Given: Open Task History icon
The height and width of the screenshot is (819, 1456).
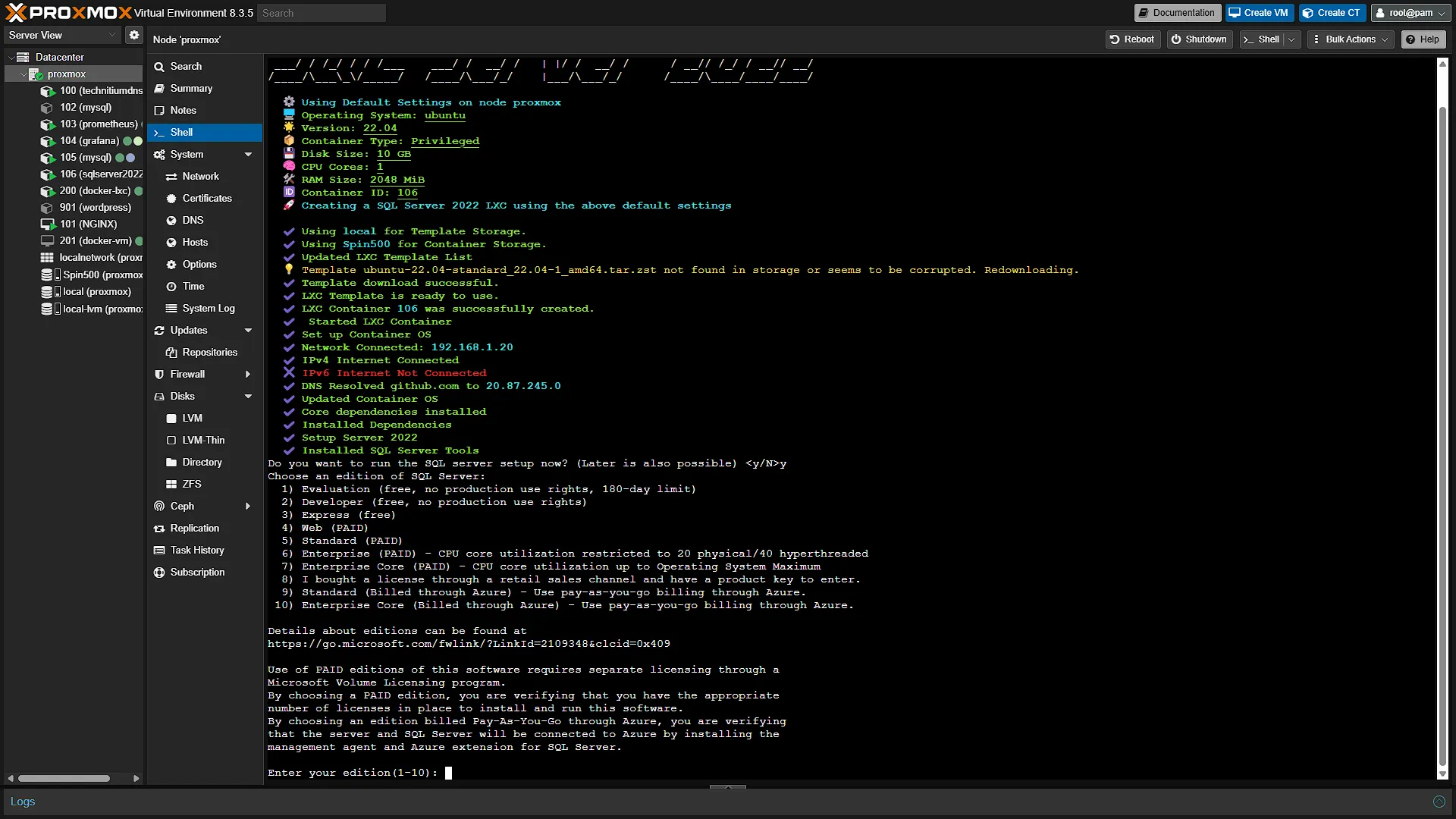Looking at the screenshot, I should coord(159,551).
